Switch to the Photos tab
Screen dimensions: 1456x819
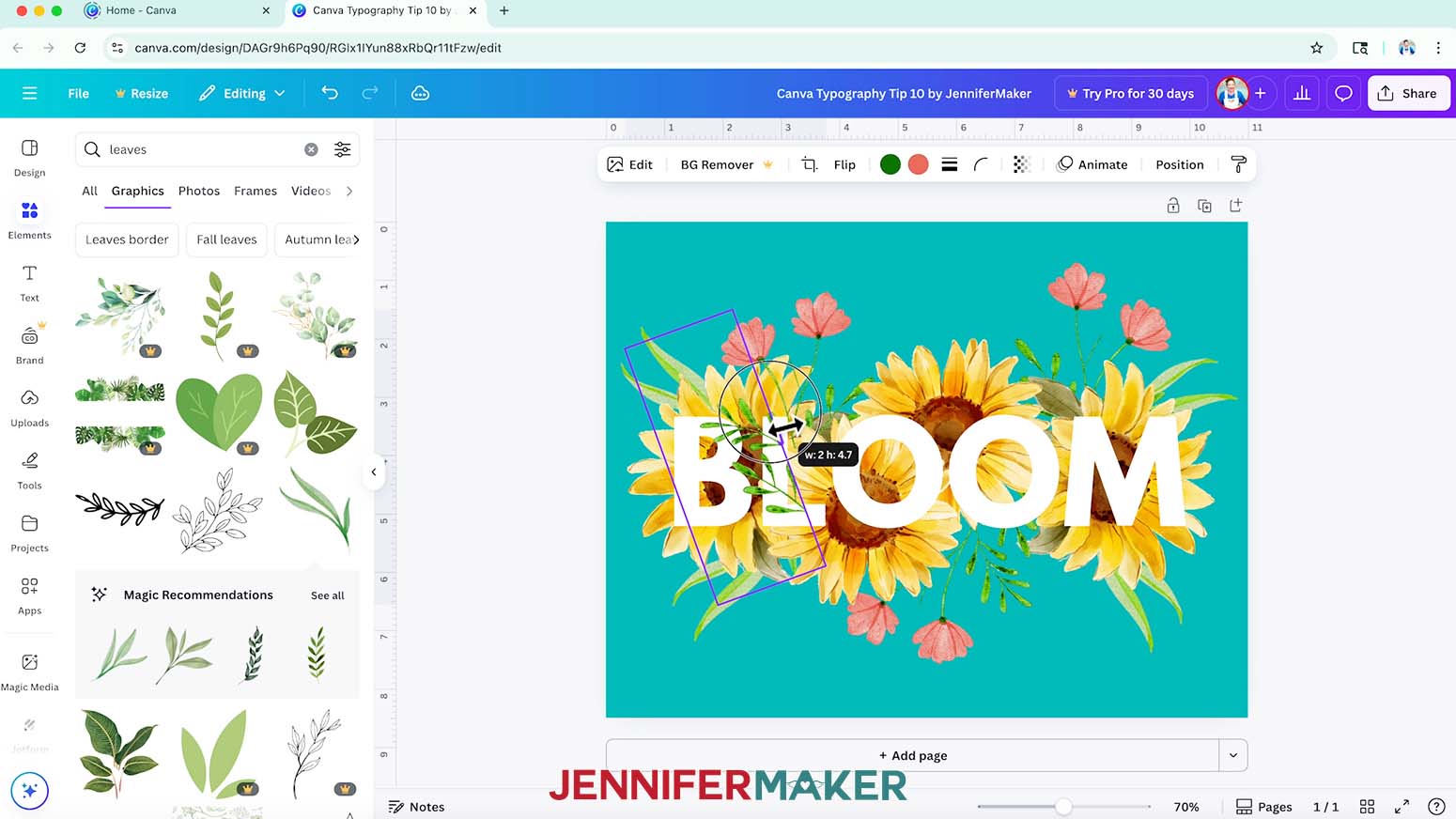point(199,191)
